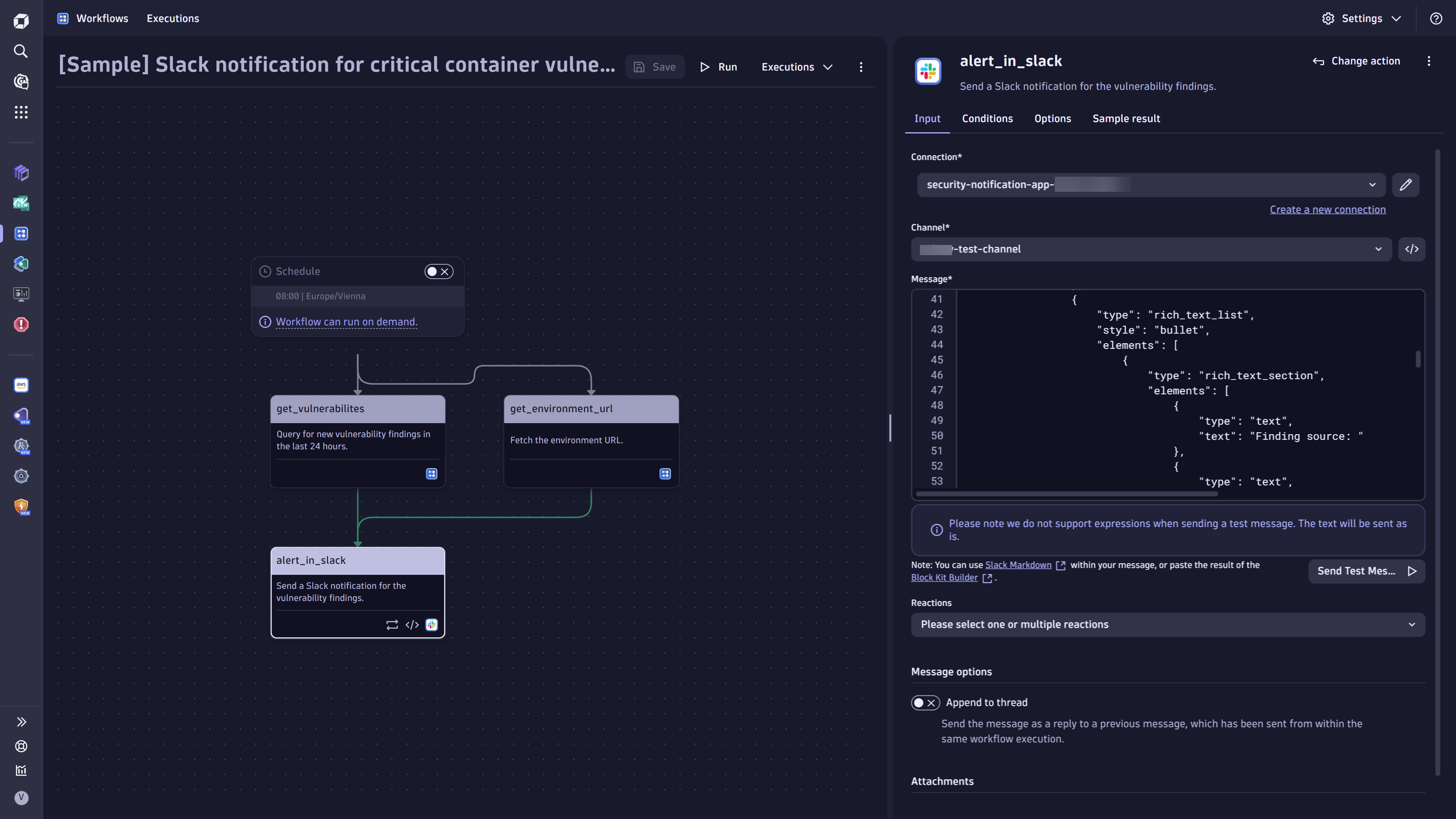The width and height of the screenshot is (1456, 819).
Task: Enable Append to thread toggle
Action: coord(925,703)
